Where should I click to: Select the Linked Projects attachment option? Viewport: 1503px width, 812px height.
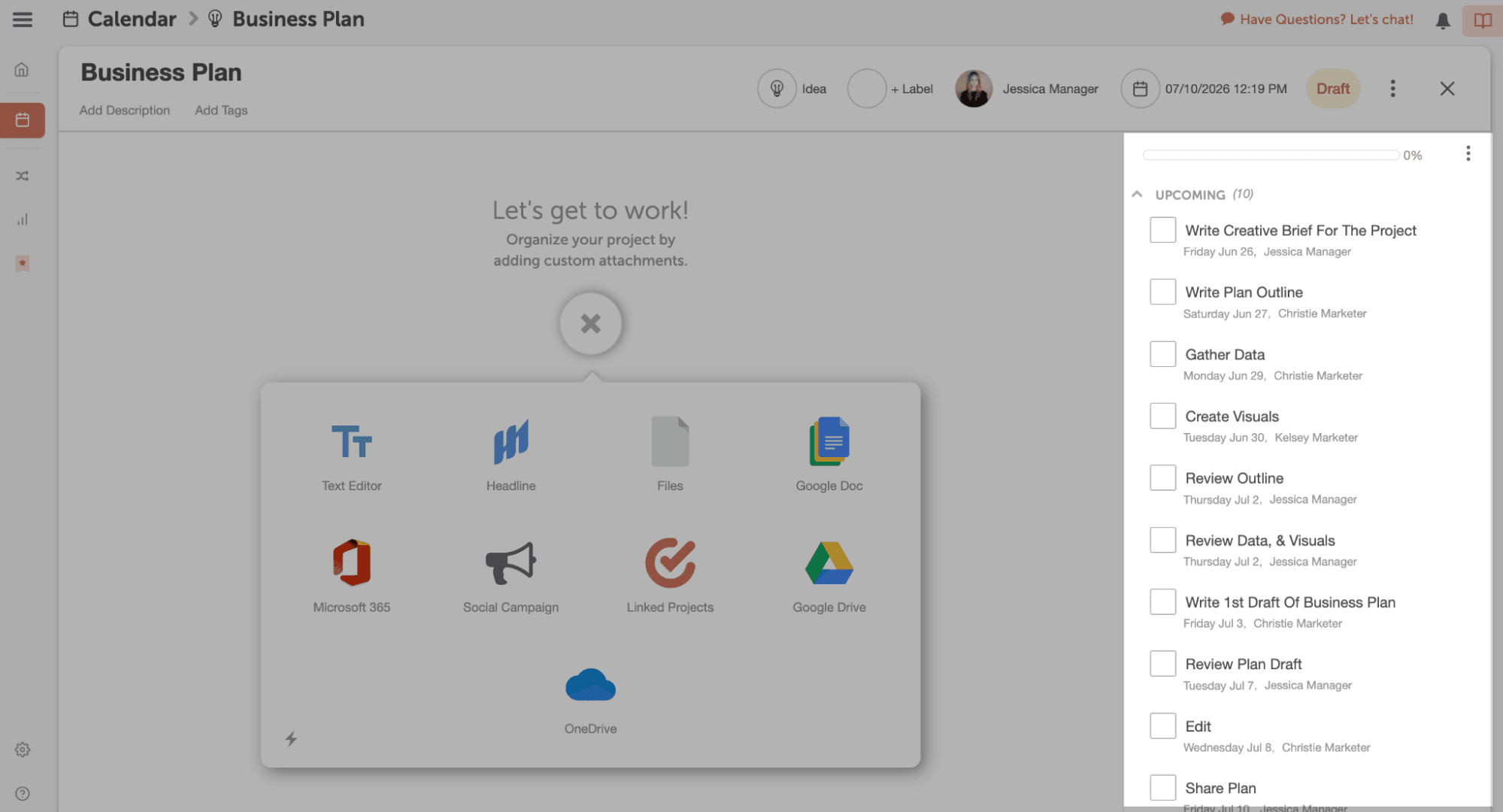(x=670, y=575)
